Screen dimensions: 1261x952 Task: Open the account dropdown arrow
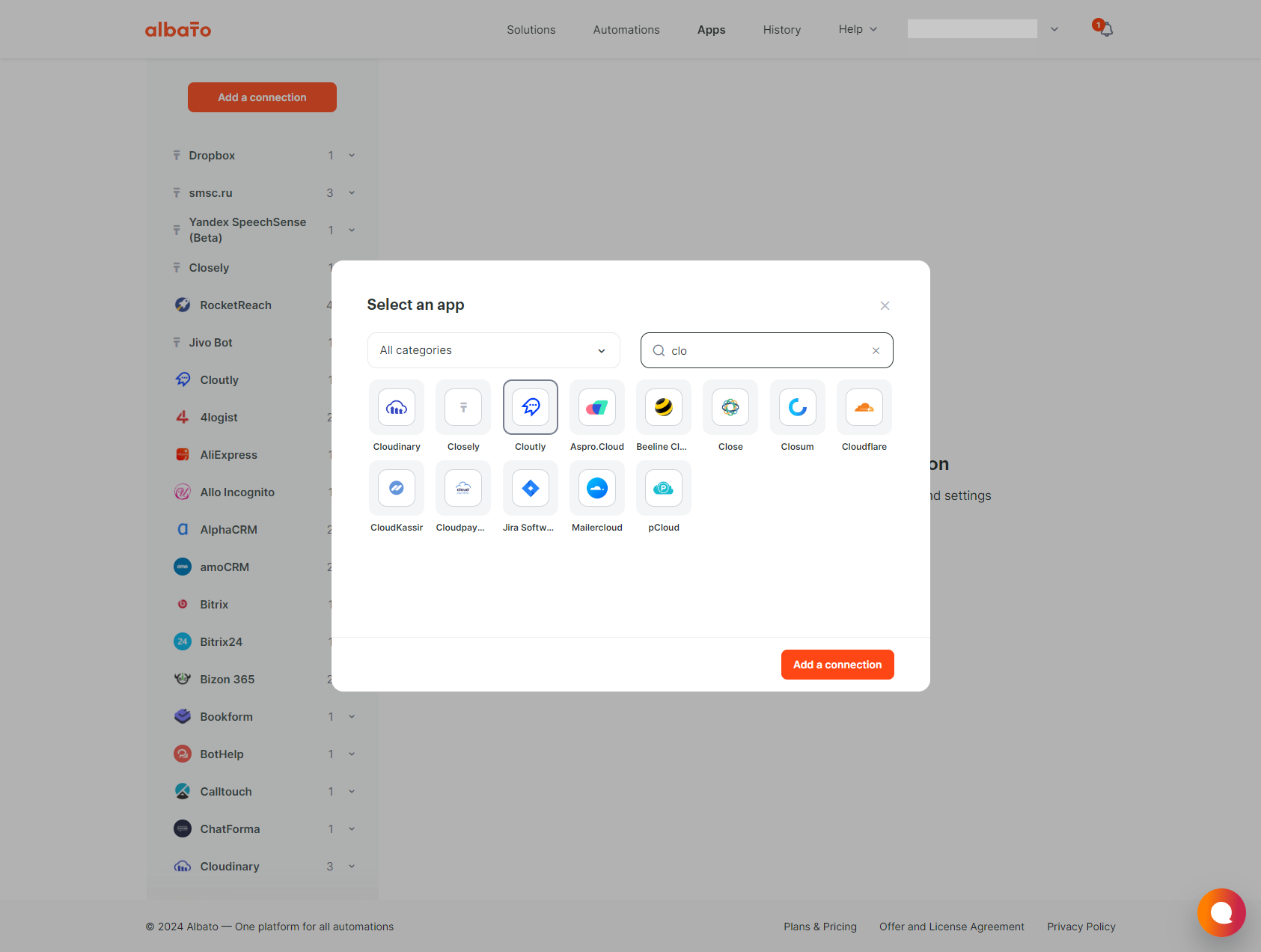[x=1054, y=29]
